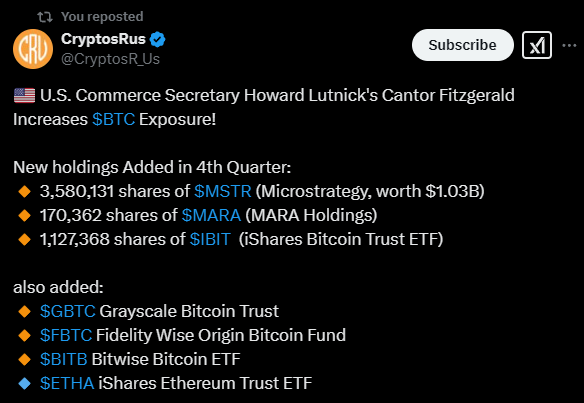Open the $FBTC cashtag link

pos(66,335)
